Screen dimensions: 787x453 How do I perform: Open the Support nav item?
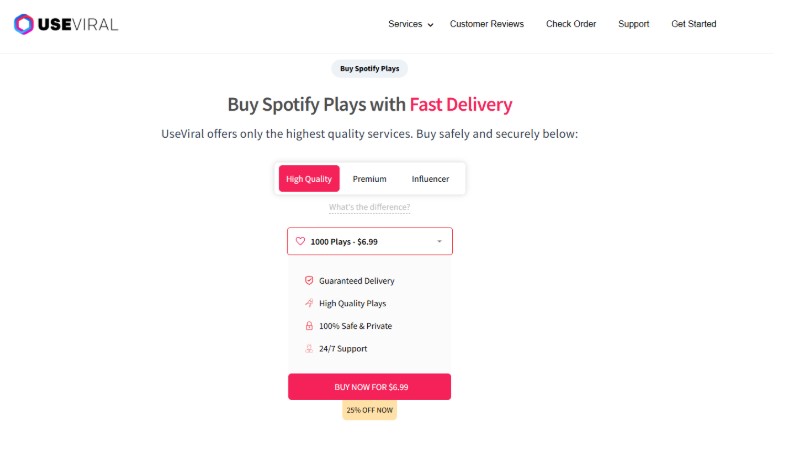(x=633, y=24)
